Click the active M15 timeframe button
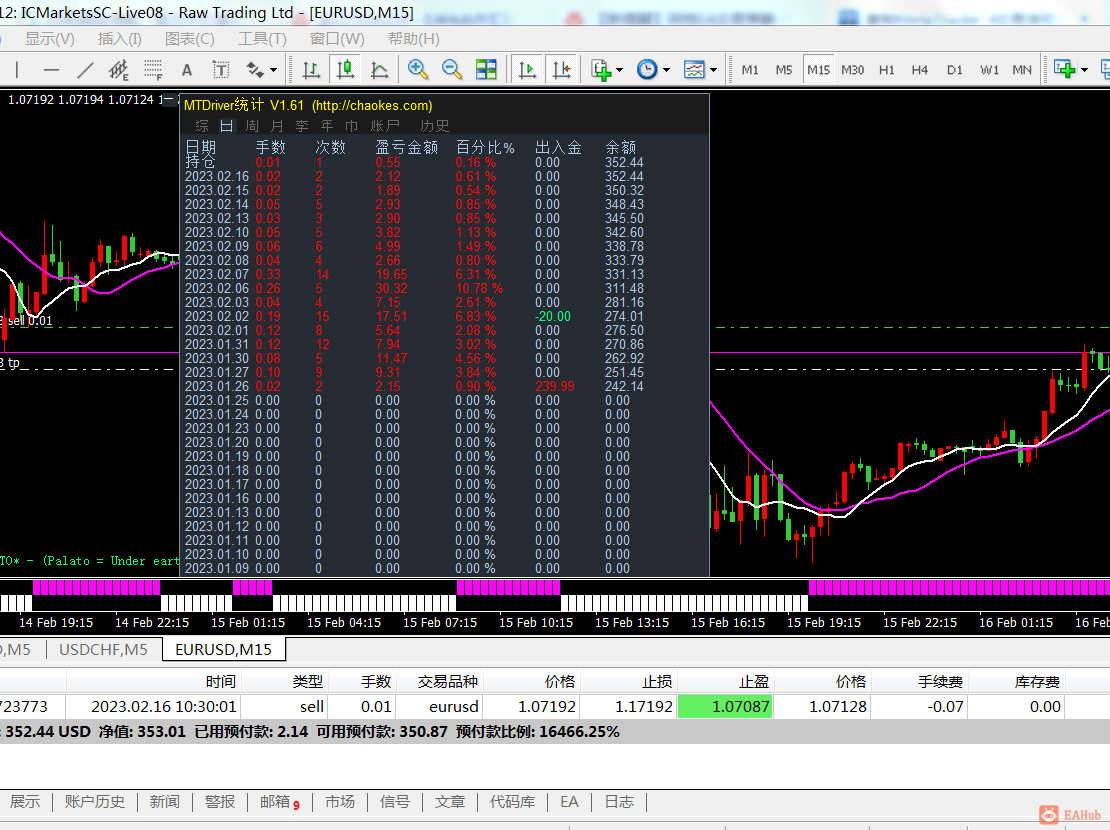1110x830 pixels. pos(818,69)
